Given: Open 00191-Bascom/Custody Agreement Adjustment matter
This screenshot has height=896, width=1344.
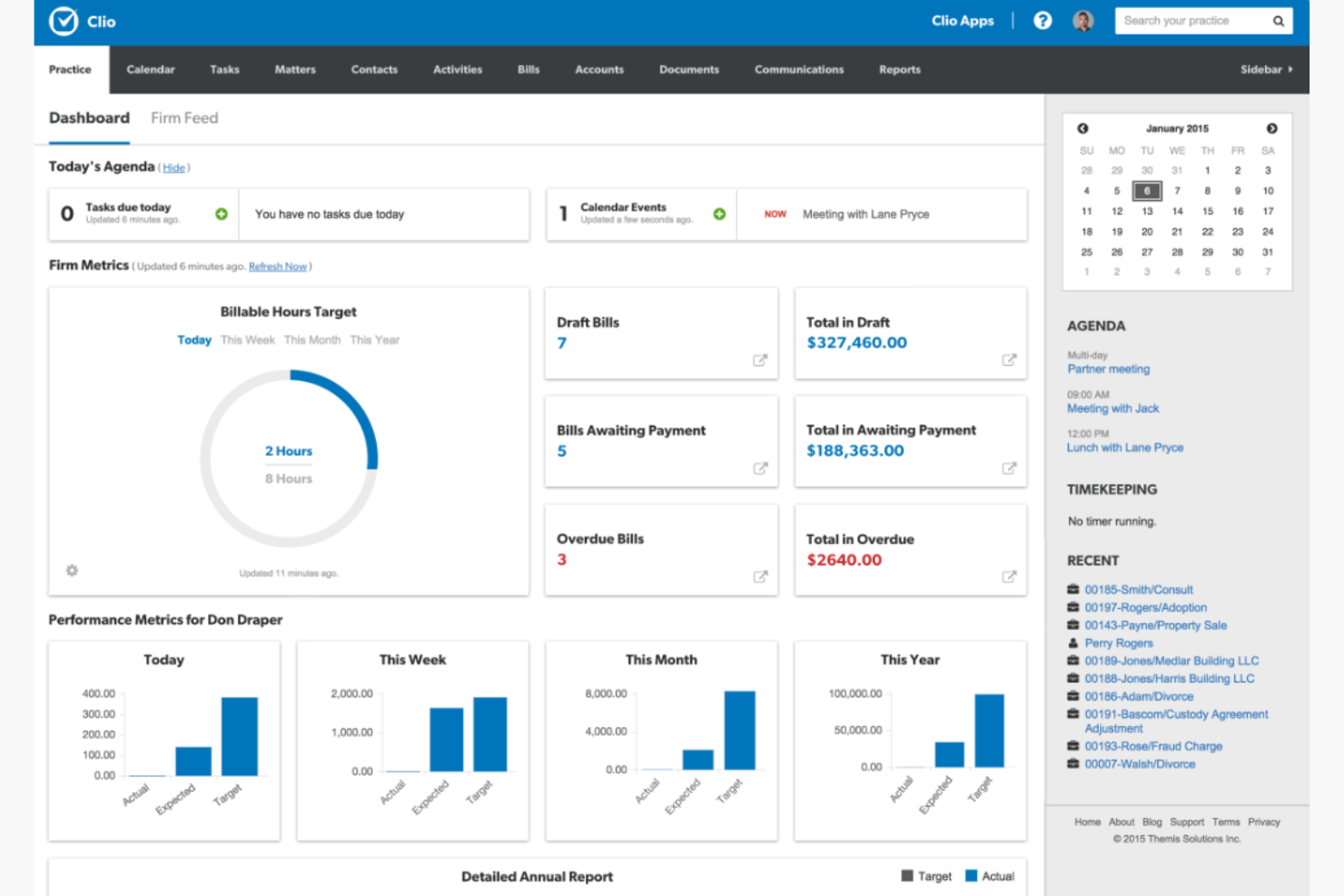Looking at the screenshot, I should (x=1176, y=721).
